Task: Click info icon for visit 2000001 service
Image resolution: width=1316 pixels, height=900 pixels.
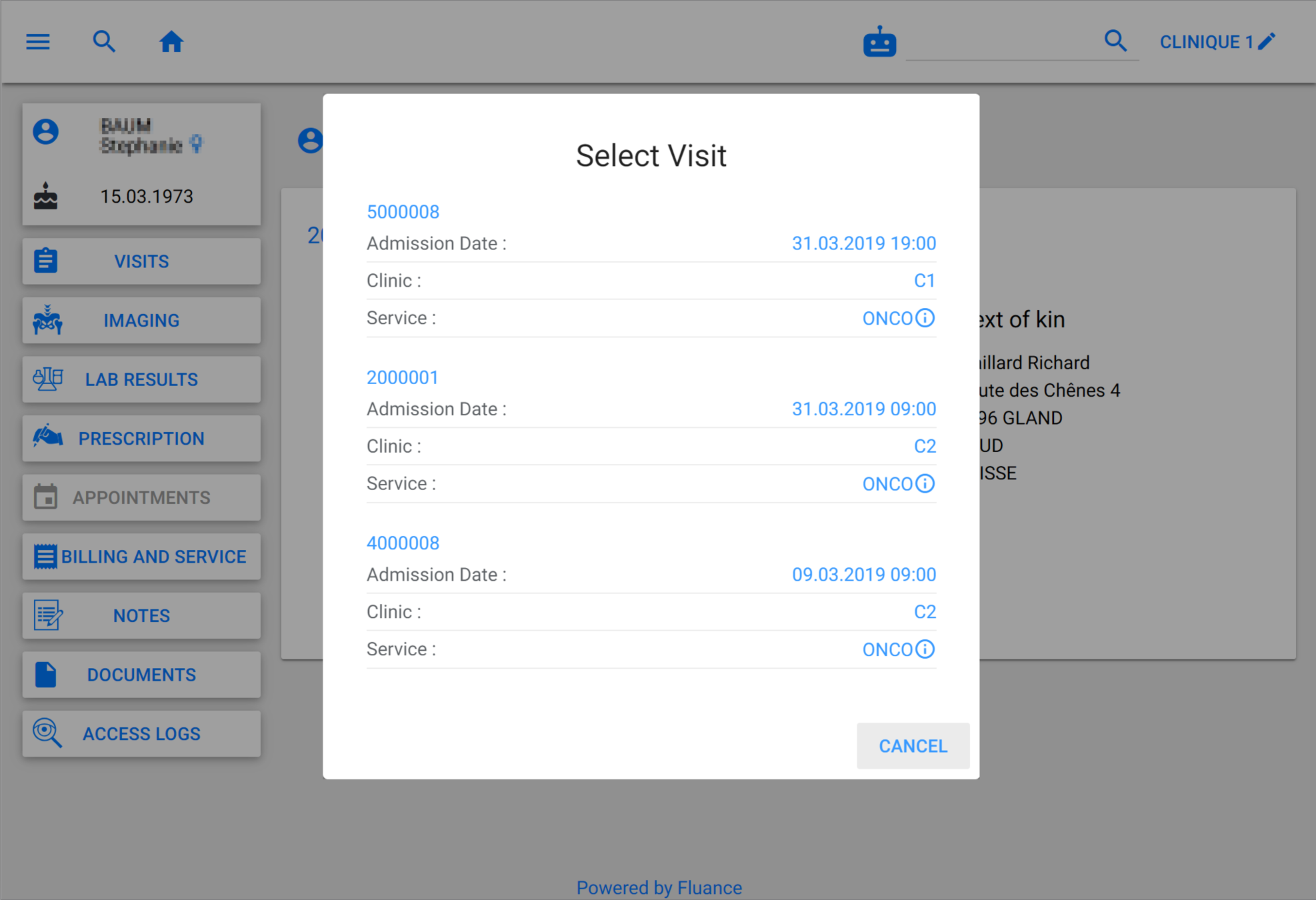Action: [x=925, y=483]
